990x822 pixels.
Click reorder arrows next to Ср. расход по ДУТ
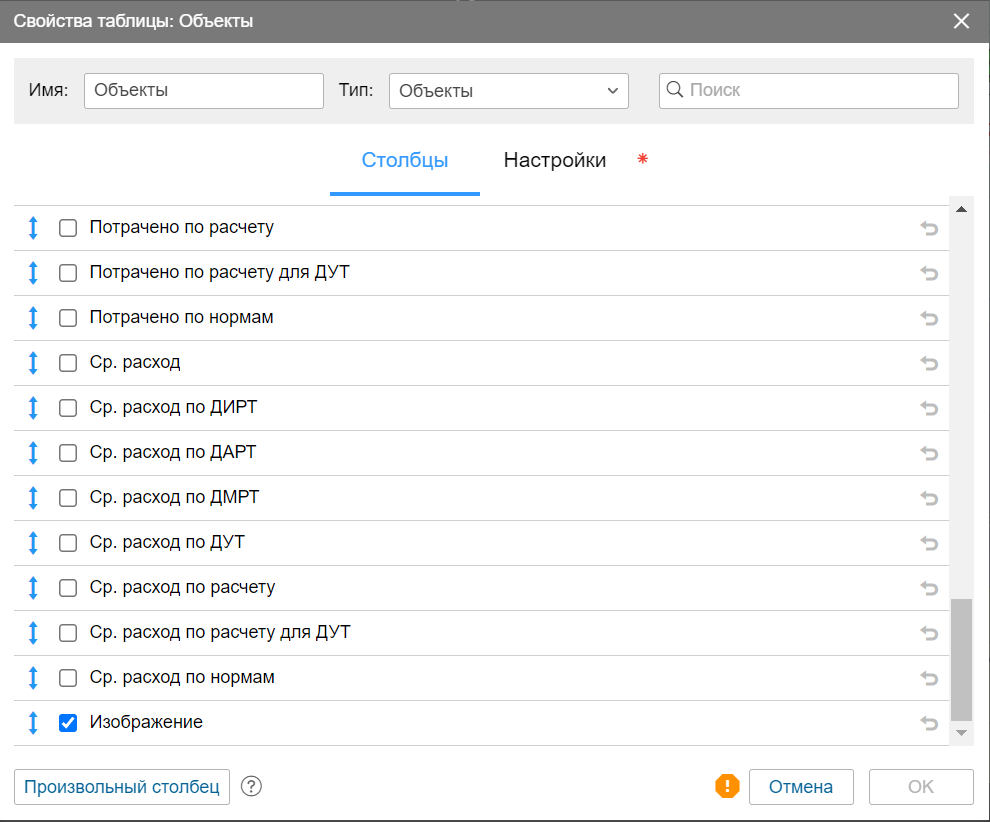(x=33, y=543)
